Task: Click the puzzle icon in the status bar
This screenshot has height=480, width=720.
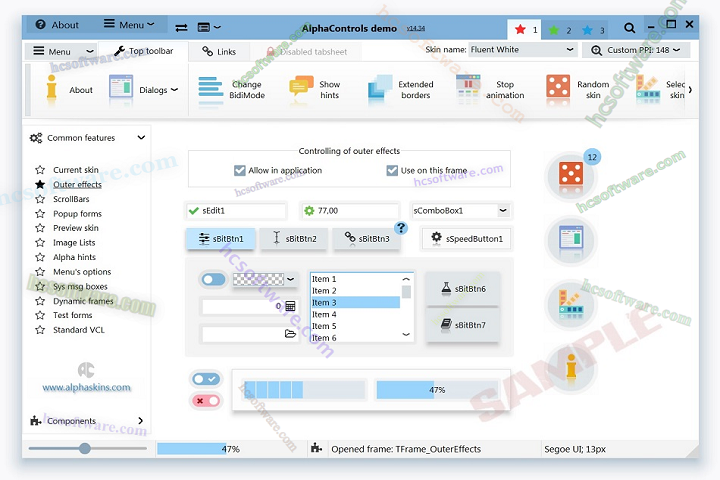Action: [316, 448]
